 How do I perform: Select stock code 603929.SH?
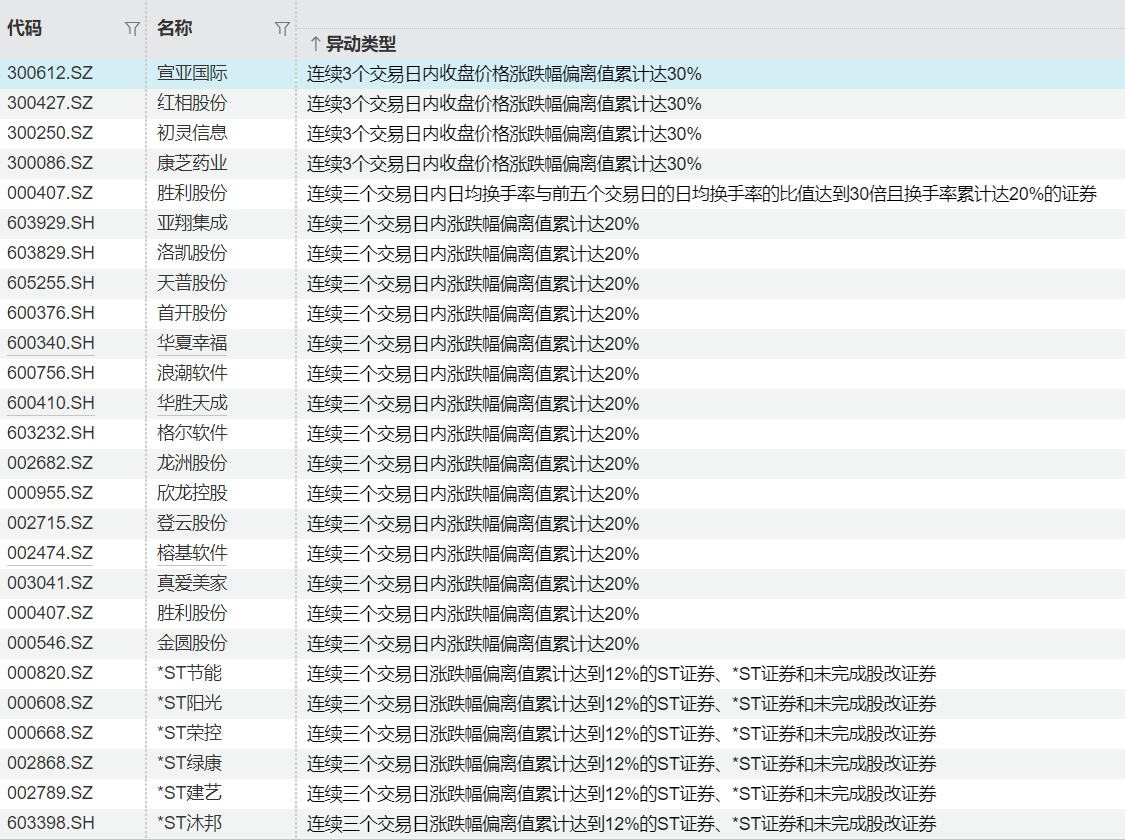[50, 223]
